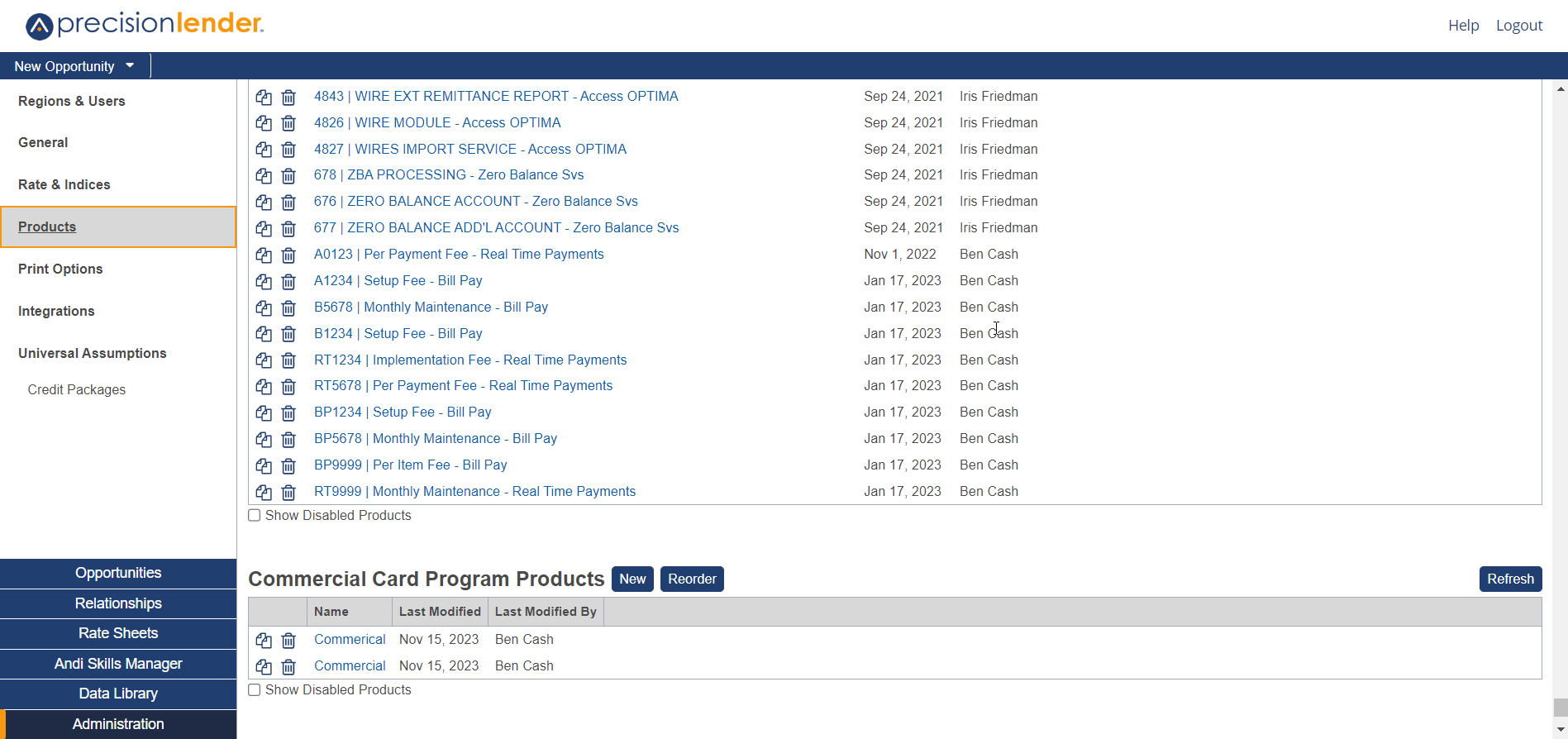Delete the 676 ZERO BALANCE ACCOUNT product

288,203
